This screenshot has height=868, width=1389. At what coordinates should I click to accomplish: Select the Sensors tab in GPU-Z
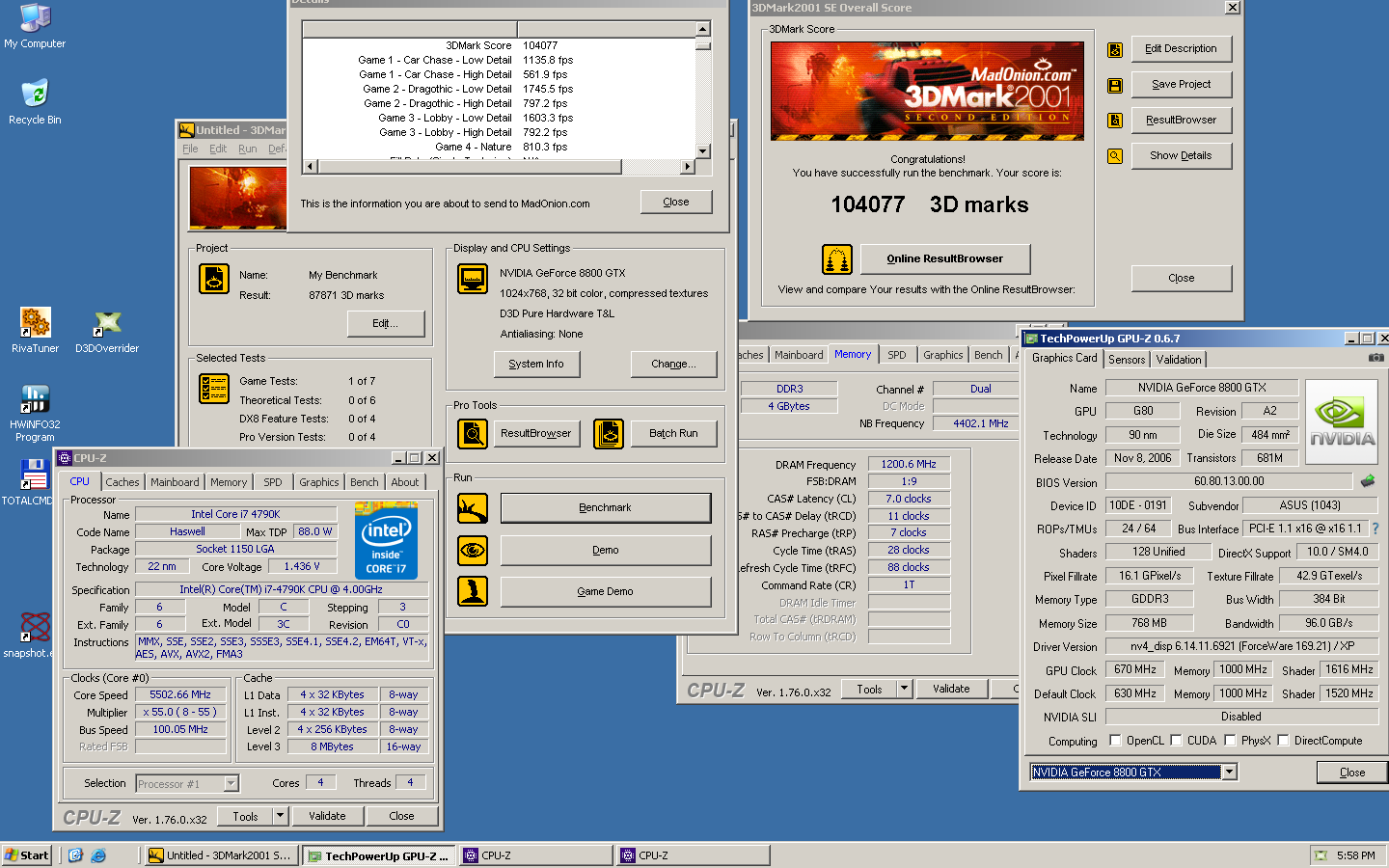pos(1127,360)
